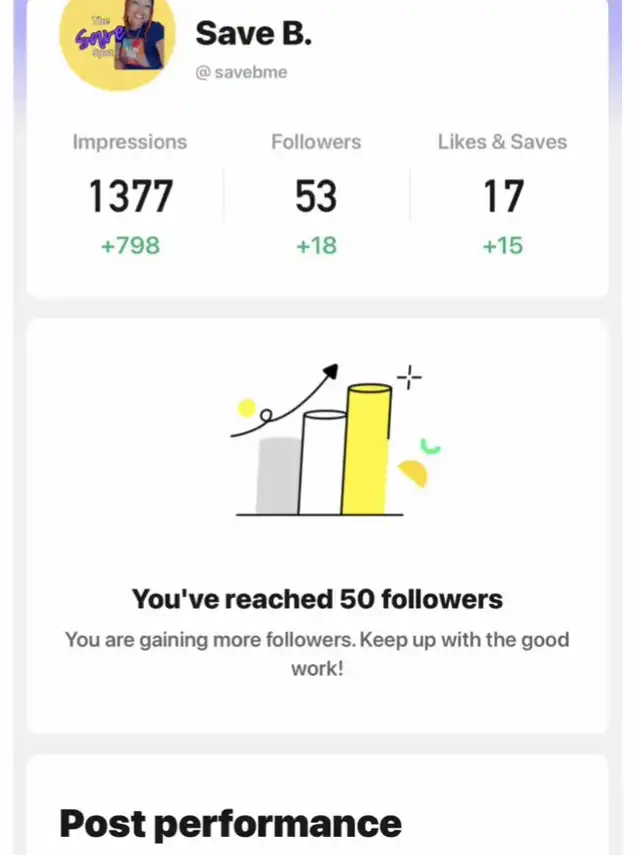Screen dimensions: 640x855
Task: Tap the Save B. profile name
Action: point(253,34)
